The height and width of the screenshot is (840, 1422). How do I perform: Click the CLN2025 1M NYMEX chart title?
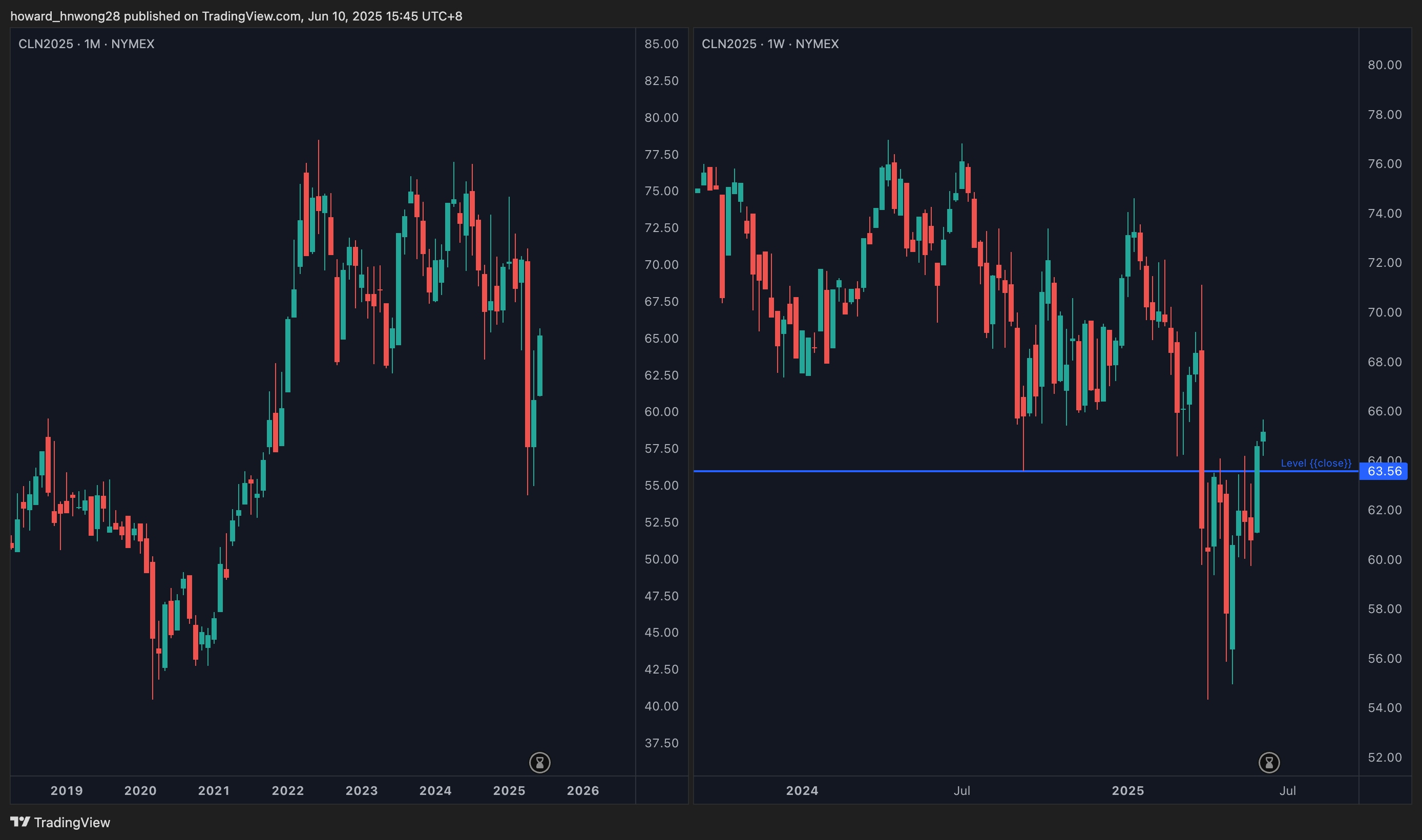pyautogui.click(x=86, y=44)
